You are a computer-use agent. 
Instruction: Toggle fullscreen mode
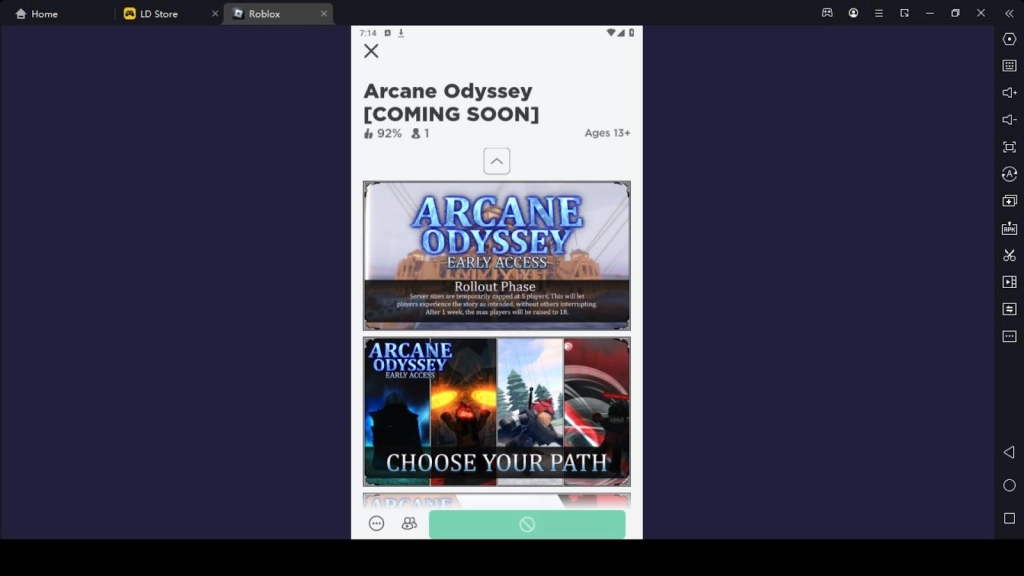click(x=1009, y=147)
